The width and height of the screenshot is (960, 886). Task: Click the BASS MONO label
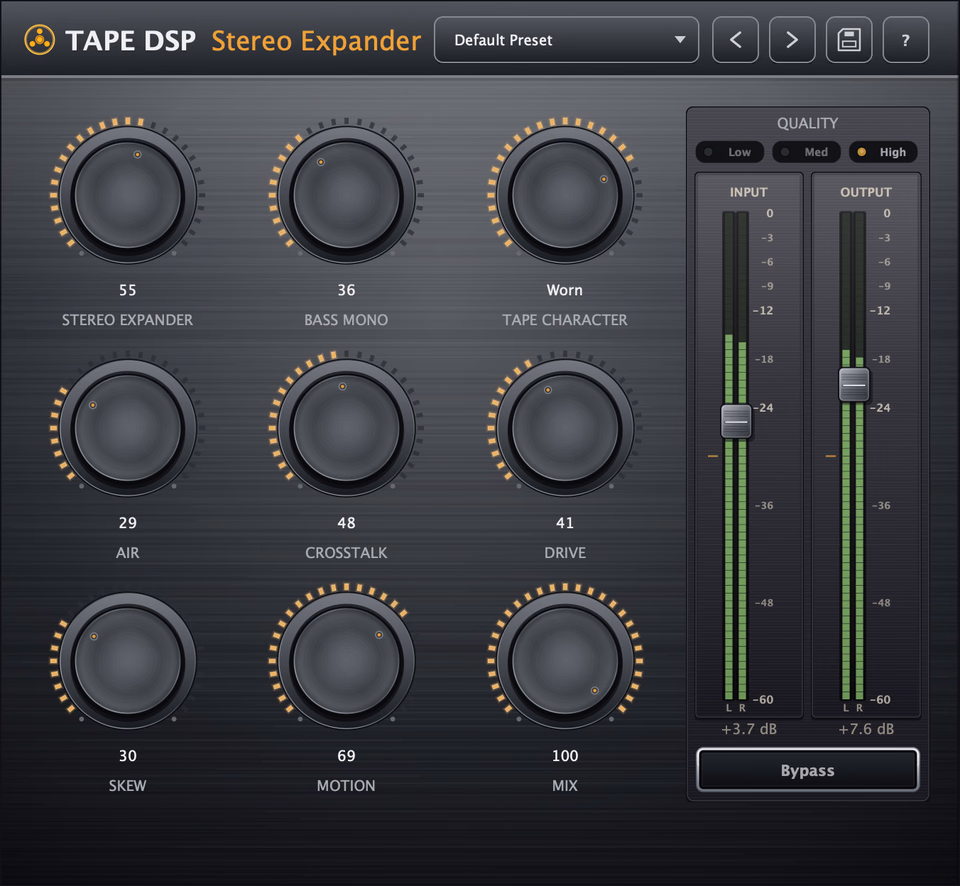pos(346,320)
